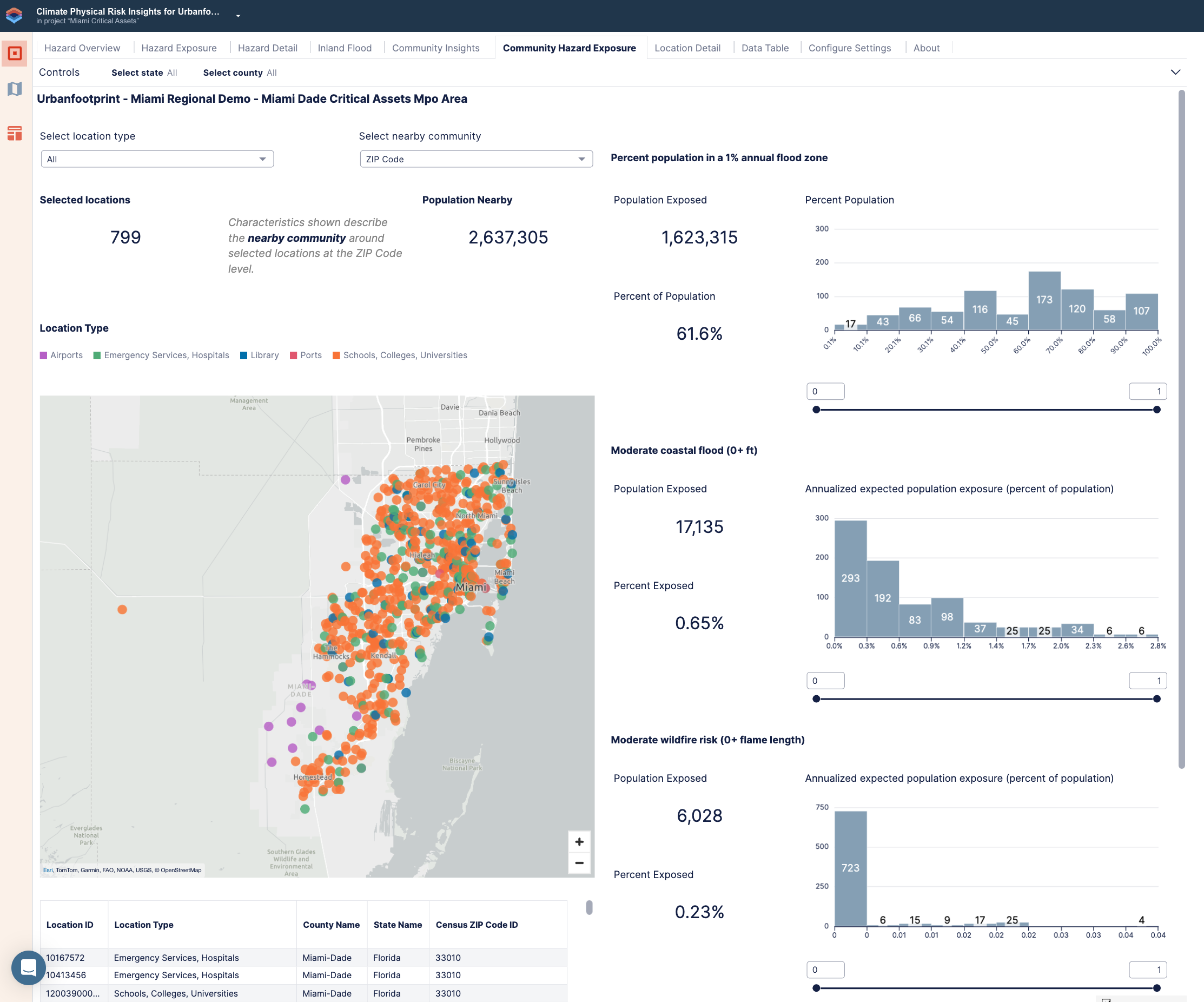This screenshot has height=1002, width=1204.
Task: Open the Select location type dropdown
Action: tap(156, 158)
